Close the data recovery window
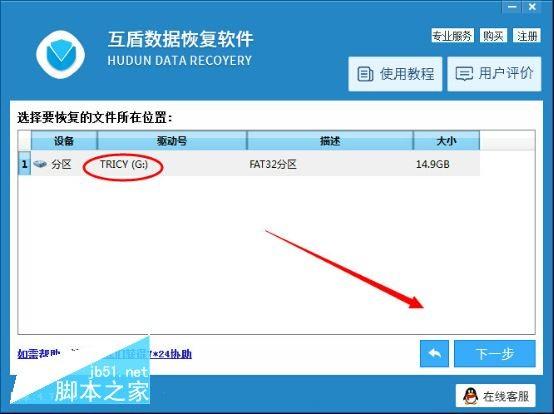The width and height of the screenshot is (554, 414). [x=532, y=7]
